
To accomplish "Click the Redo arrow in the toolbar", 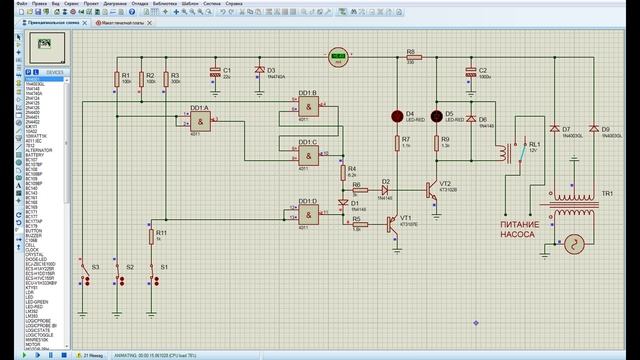I will pyautogui.click(x=231, y=12).
